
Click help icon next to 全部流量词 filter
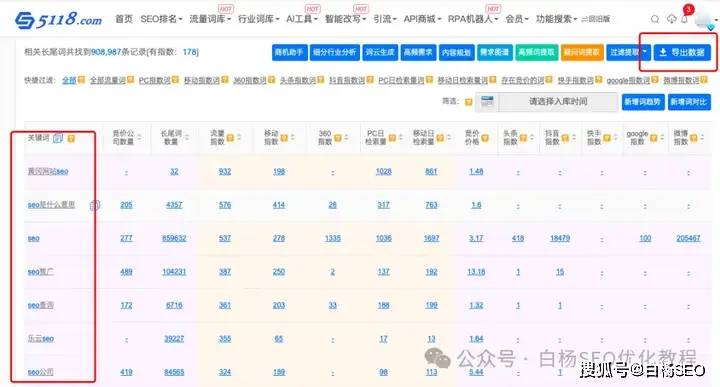[131, 80]
